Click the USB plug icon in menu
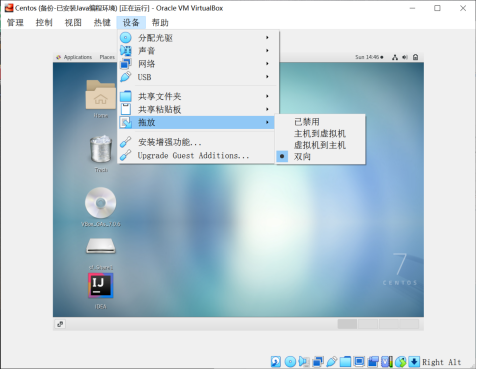The image size is (477, 370). click(126, 77)
